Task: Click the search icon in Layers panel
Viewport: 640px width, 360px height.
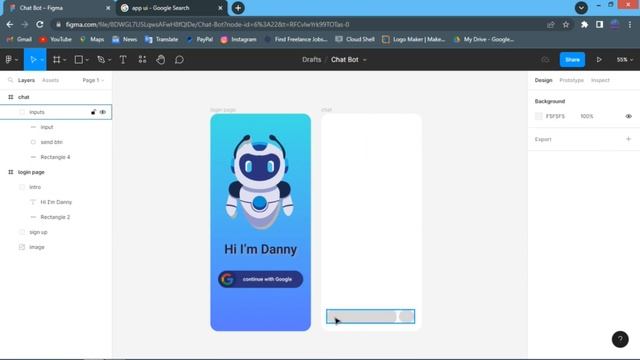Action: [x=11, y=80]
